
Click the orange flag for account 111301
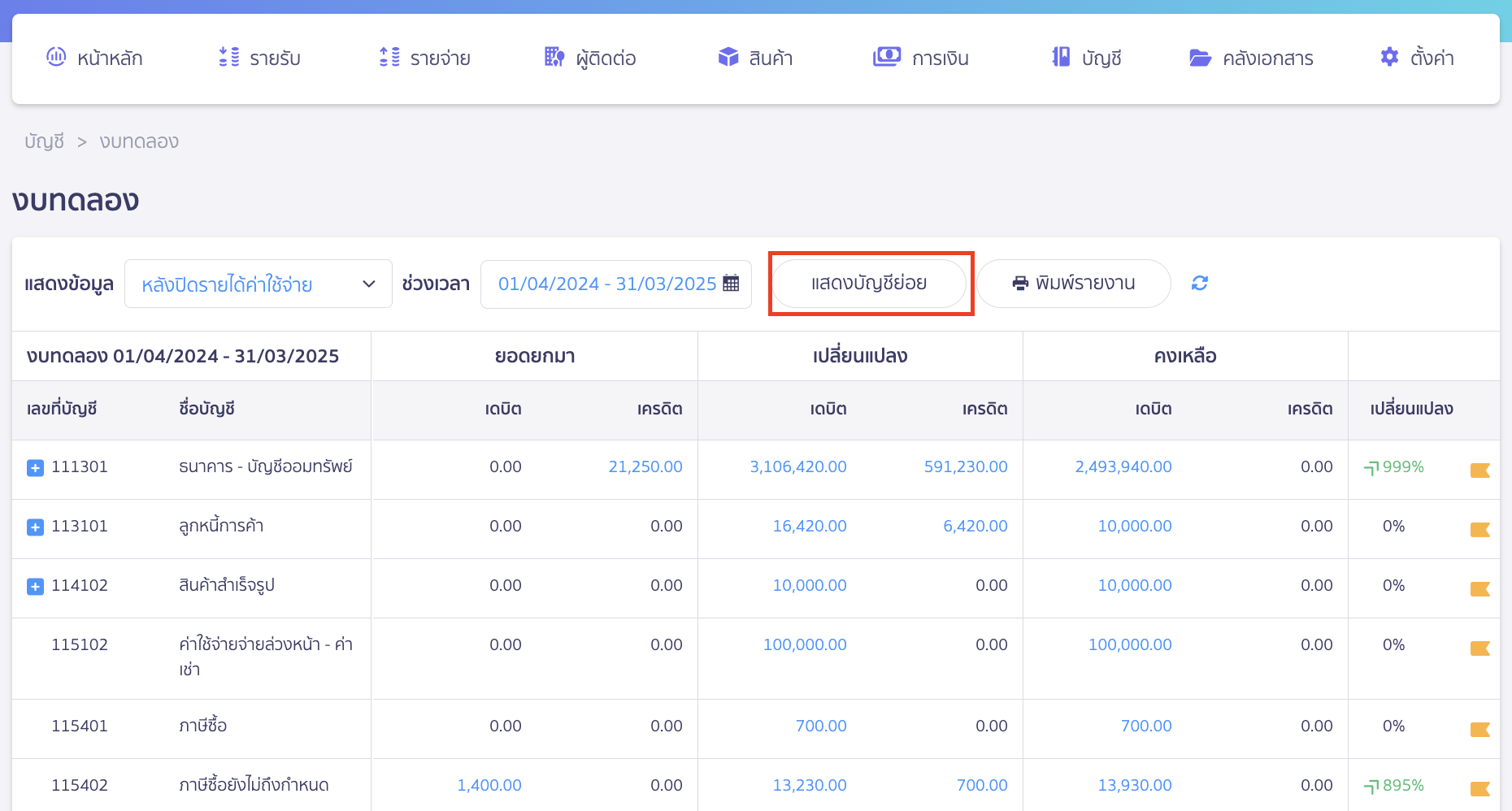(1479, 470)
